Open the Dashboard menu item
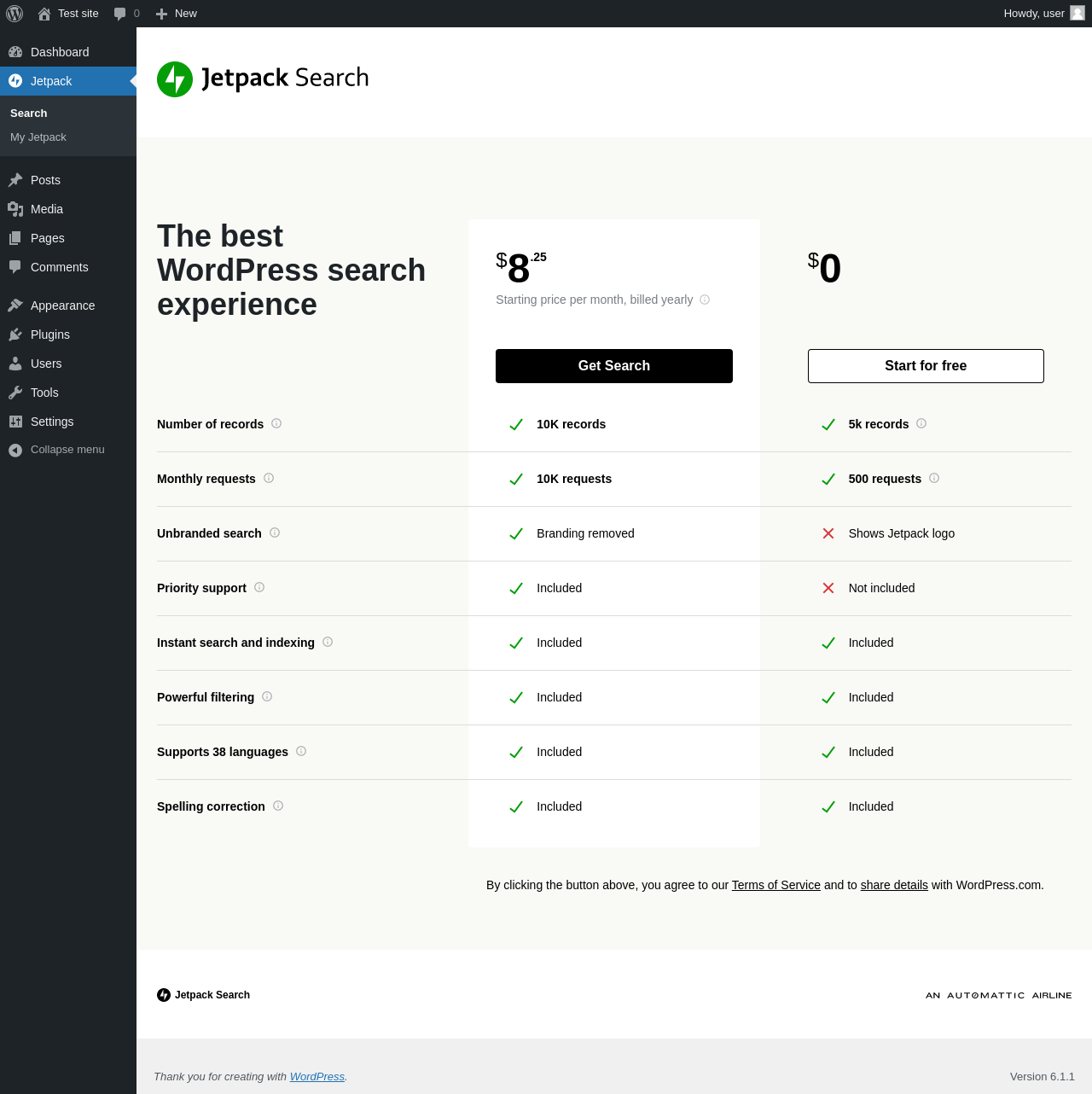Screen dimensions: 1092x1094 (68, 52)
